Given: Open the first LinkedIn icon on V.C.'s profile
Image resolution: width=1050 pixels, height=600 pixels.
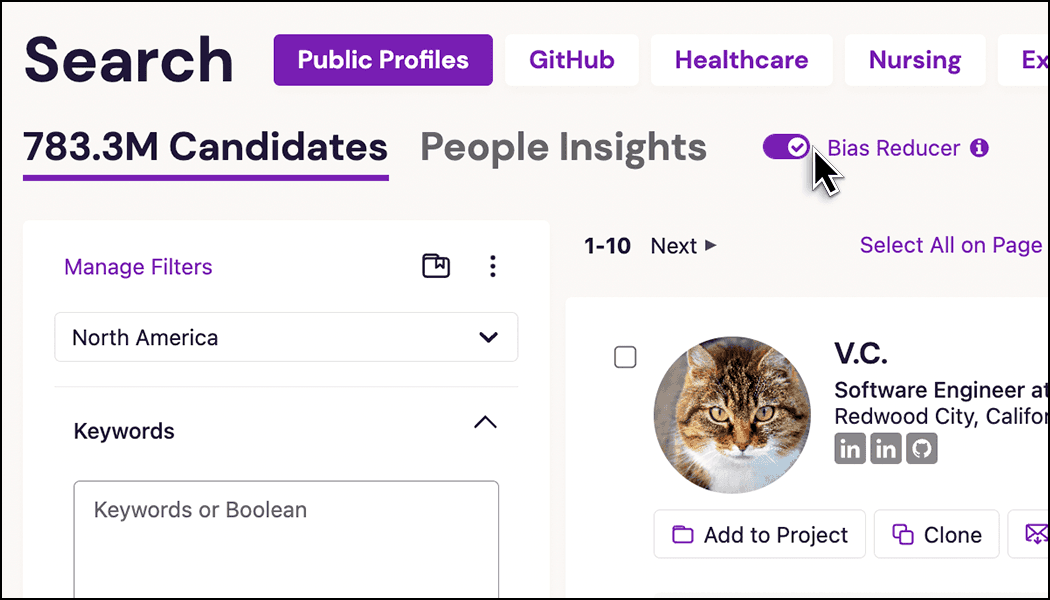Looking at the screenshot, I should pos(850,448).
